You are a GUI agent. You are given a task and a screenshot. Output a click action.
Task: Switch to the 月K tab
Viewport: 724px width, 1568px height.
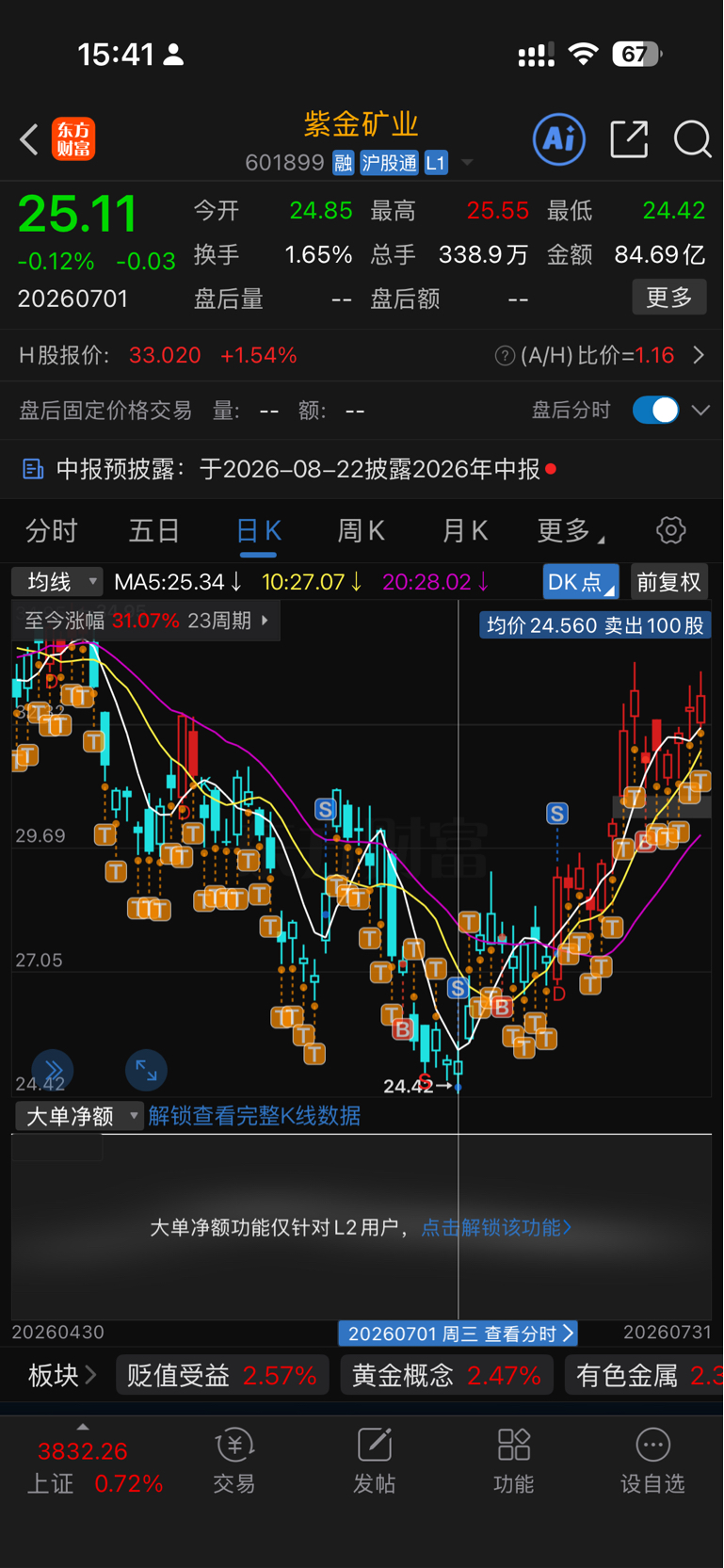pos(465,531)
